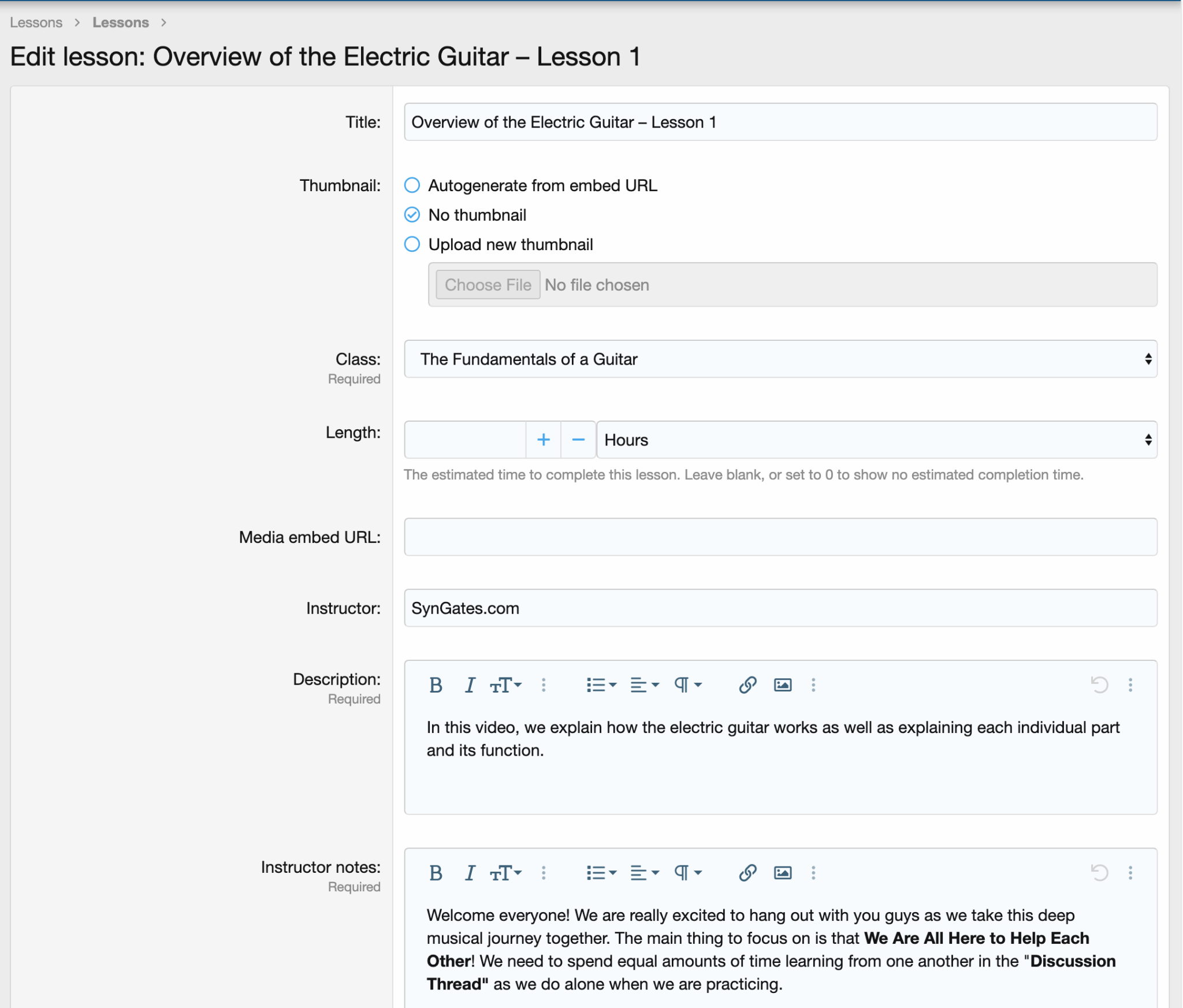The width and height of the screenshot is (1183, 1008).
Task: Toggle bold in Instructor notes editor
Action: 436,873
